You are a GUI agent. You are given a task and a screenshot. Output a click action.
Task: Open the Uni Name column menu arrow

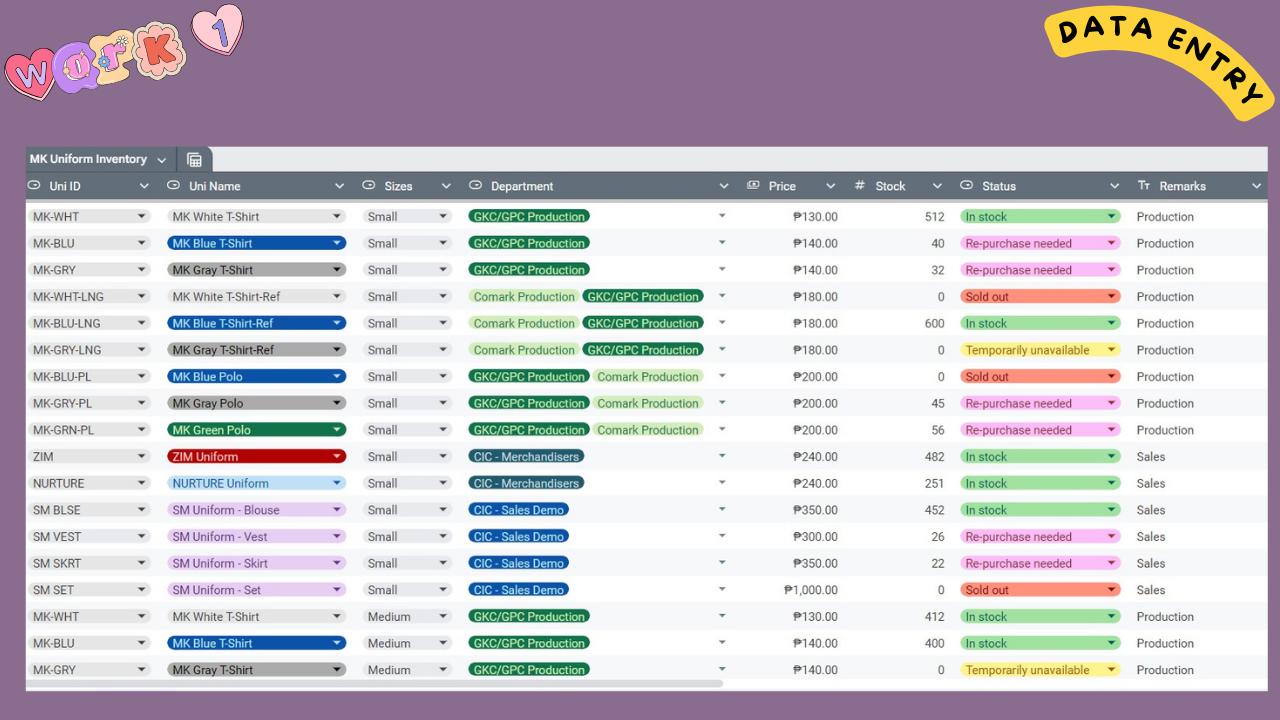click(x=339, y=186)
